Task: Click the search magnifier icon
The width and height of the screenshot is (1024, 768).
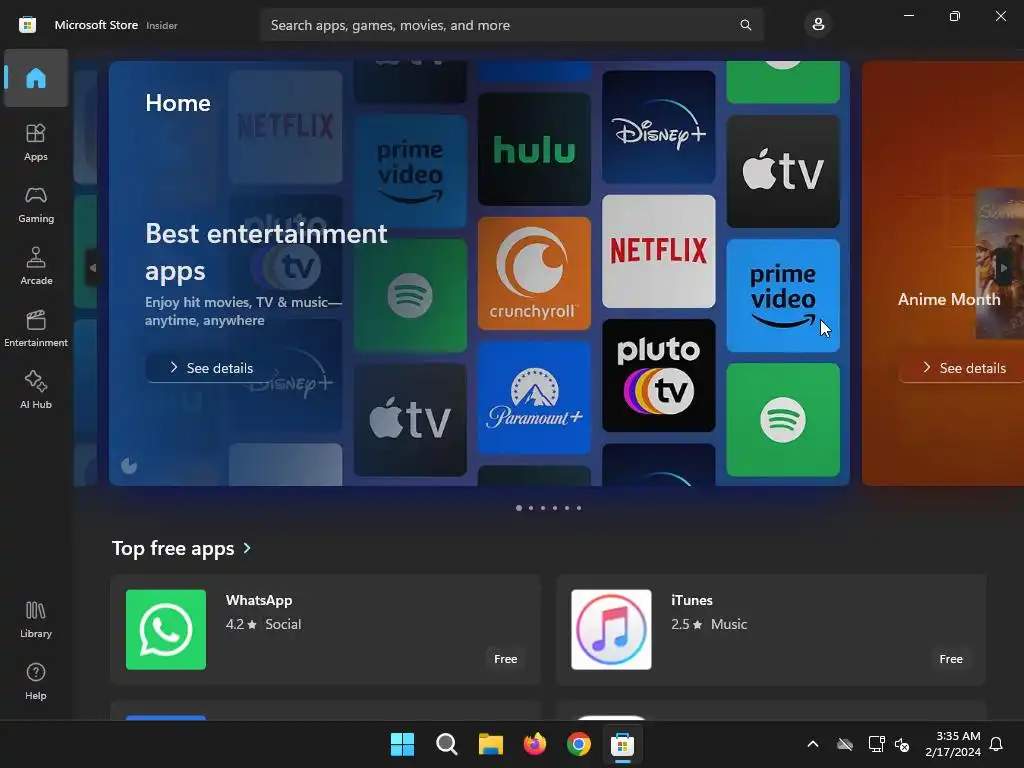Action: (x=745, y=25)
